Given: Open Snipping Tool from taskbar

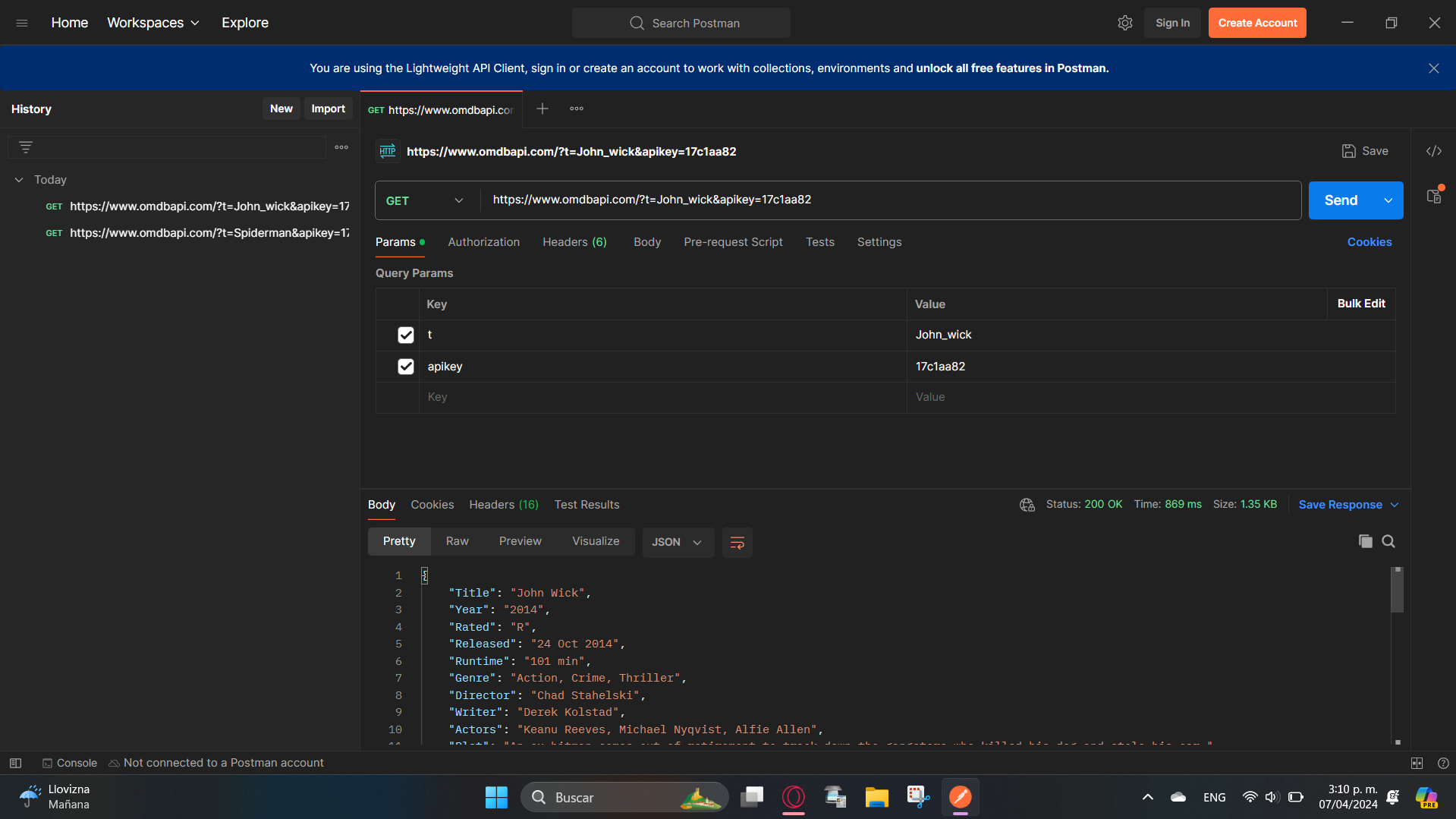Looking at the screenshot, I should pyautogui.click(x=918, y=797).
